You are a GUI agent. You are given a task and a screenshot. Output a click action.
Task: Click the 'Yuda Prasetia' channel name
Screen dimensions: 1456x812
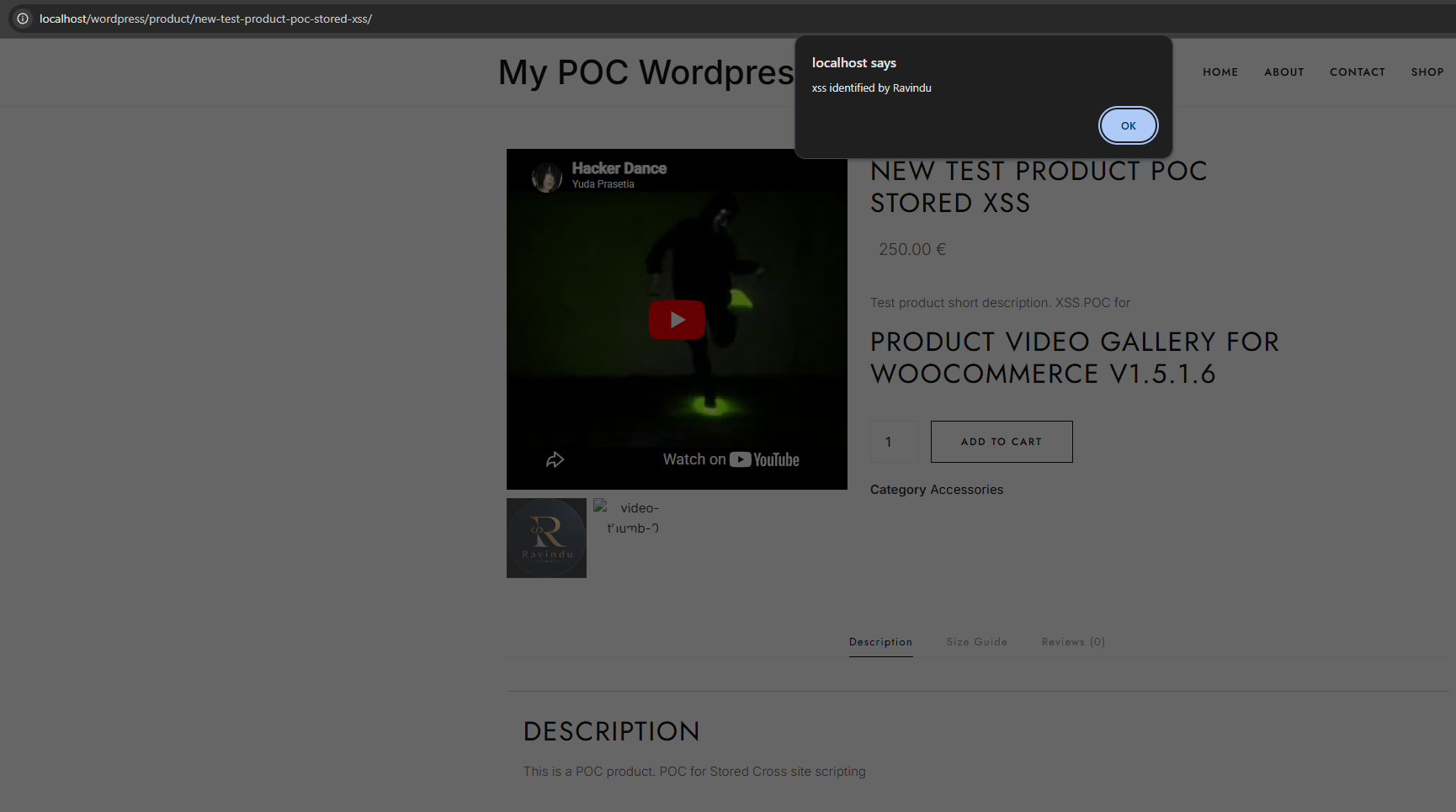point(603,184)
